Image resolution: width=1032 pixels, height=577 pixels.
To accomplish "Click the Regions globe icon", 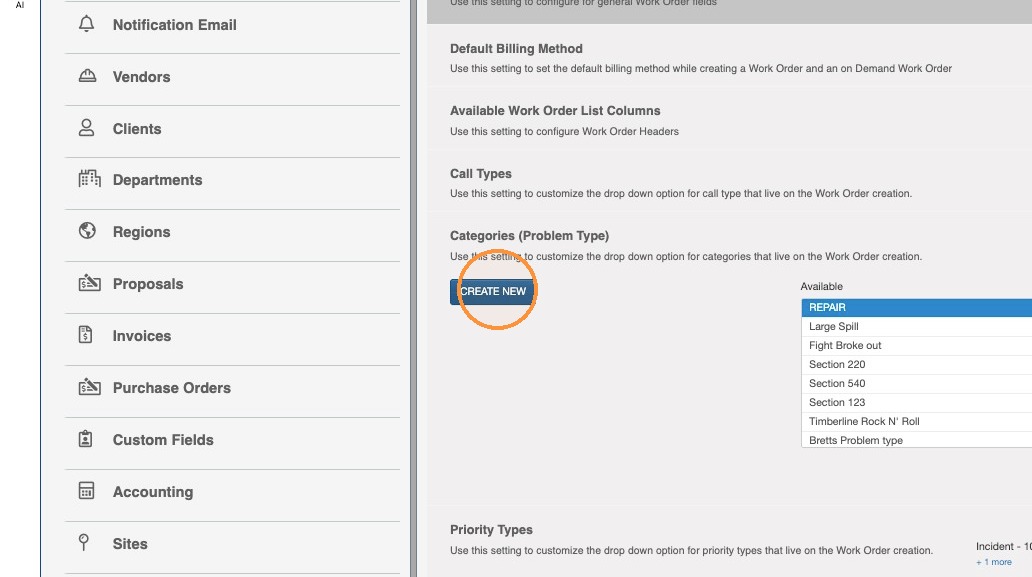I will pos(87,230).
